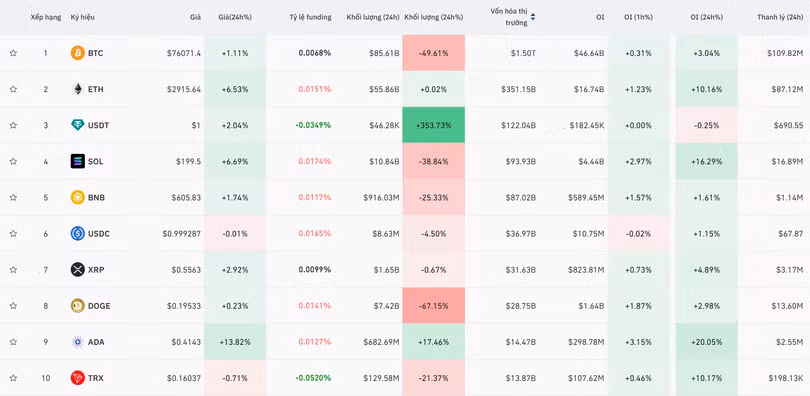Star ADA as a favorite
810x396 pixels.
13,342
